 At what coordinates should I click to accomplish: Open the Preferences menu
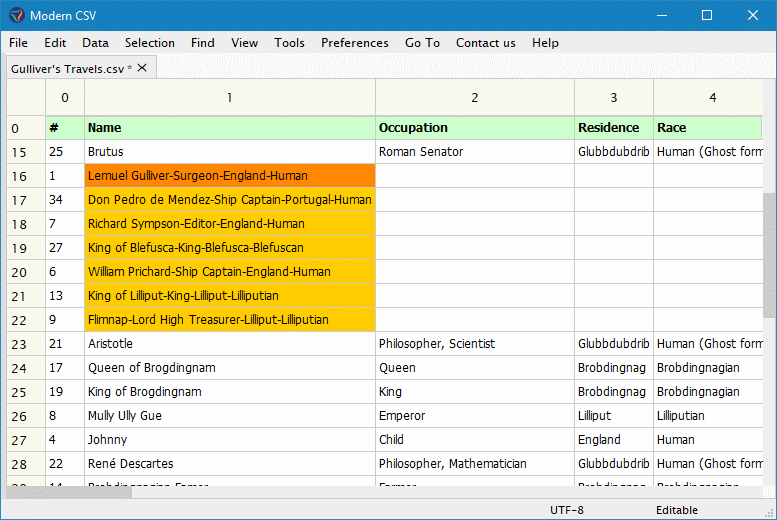coord(355,43)
